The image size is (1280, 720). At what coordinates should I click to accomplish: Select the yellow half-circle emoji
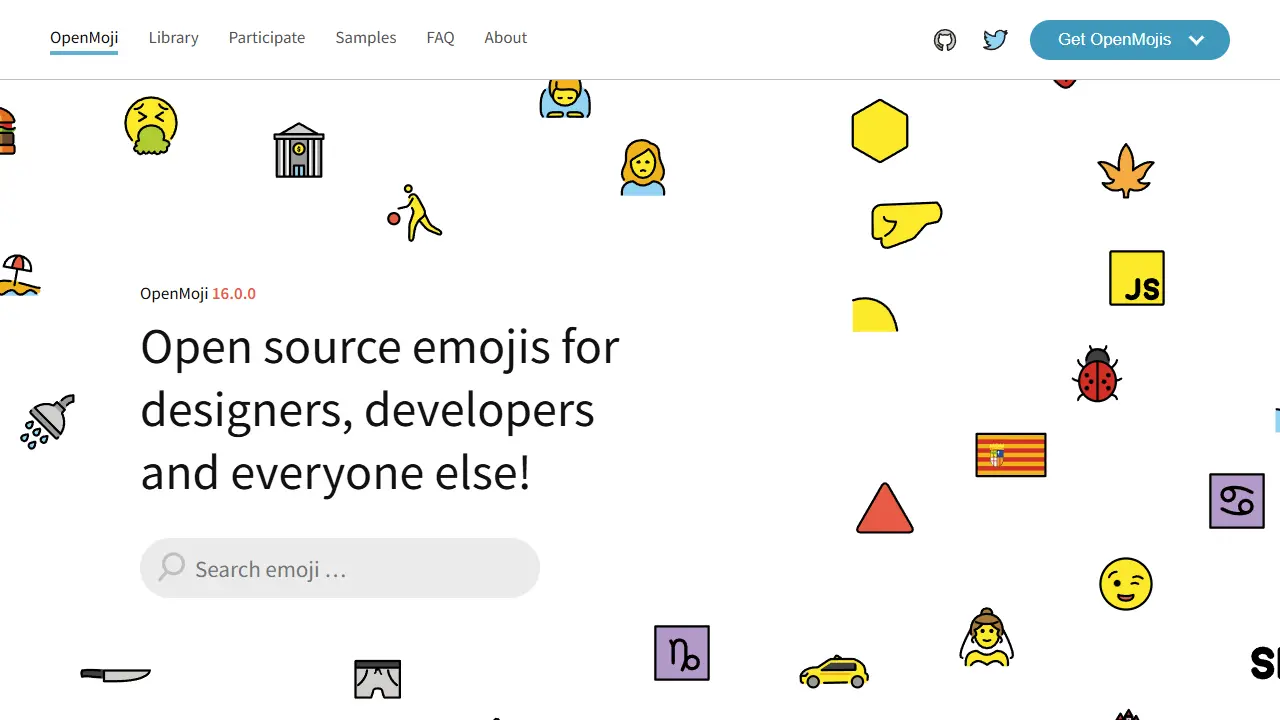[875, 315]
